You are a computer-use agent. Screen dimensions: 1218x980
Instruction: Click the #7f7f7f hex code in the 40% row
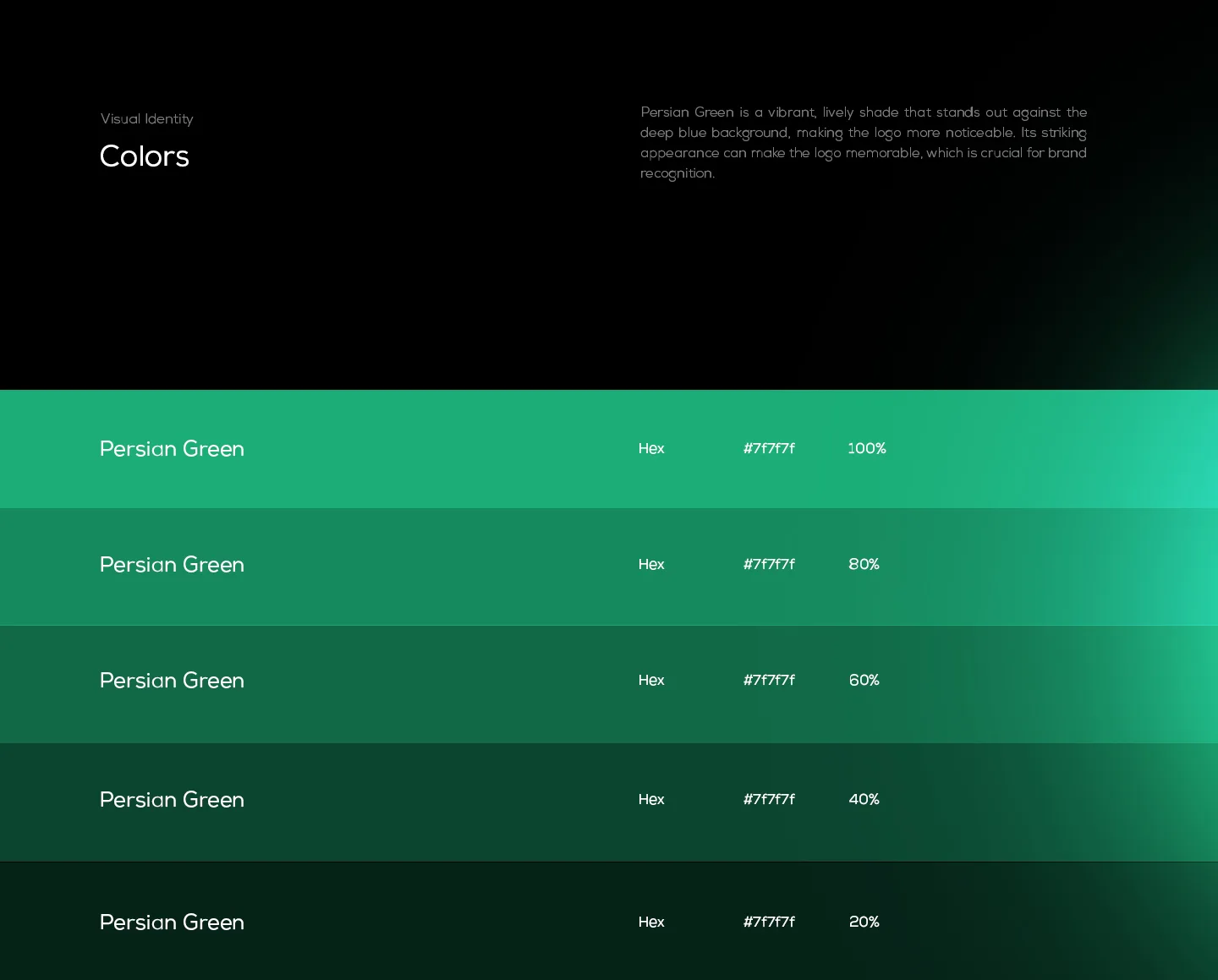(x=769, y=800)
